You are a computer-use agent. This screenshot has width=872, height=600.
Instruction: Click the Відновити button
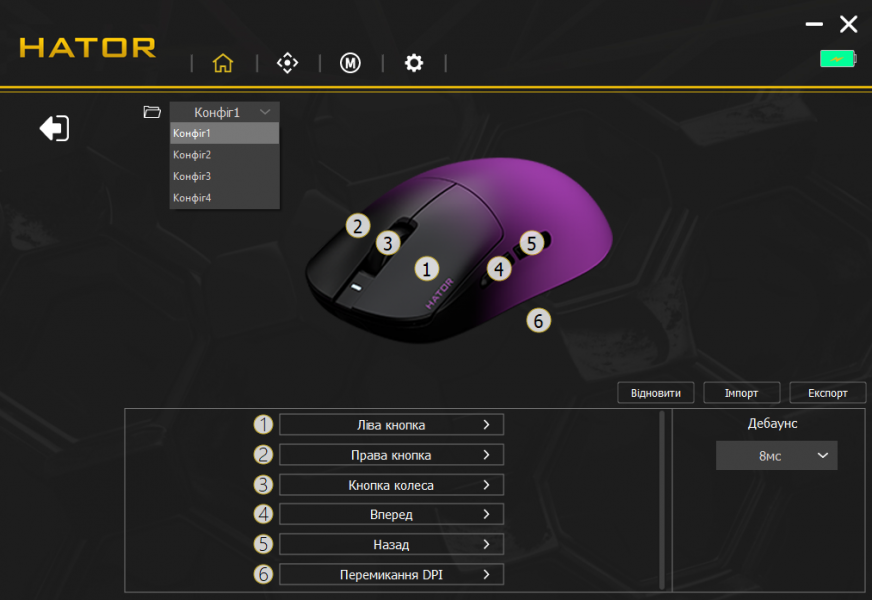point(656,393)
